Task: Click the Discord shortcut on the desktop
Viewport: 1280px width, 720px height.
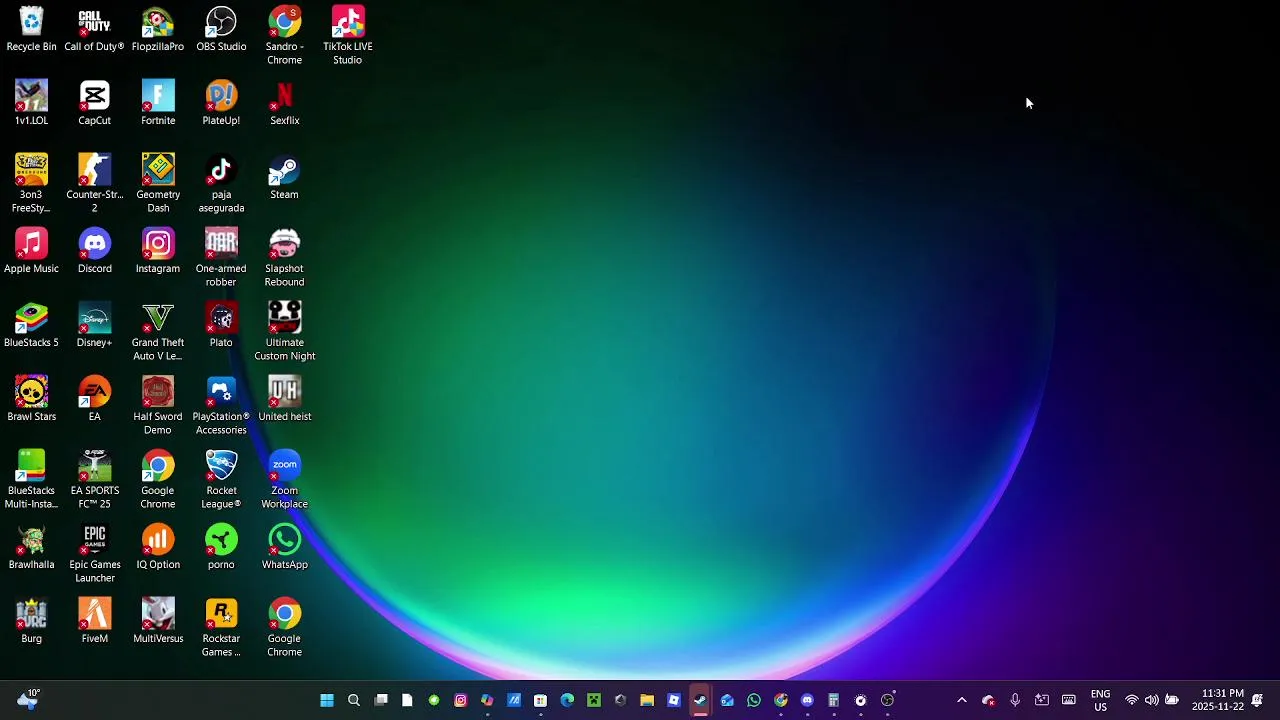Action: [94, 252]
